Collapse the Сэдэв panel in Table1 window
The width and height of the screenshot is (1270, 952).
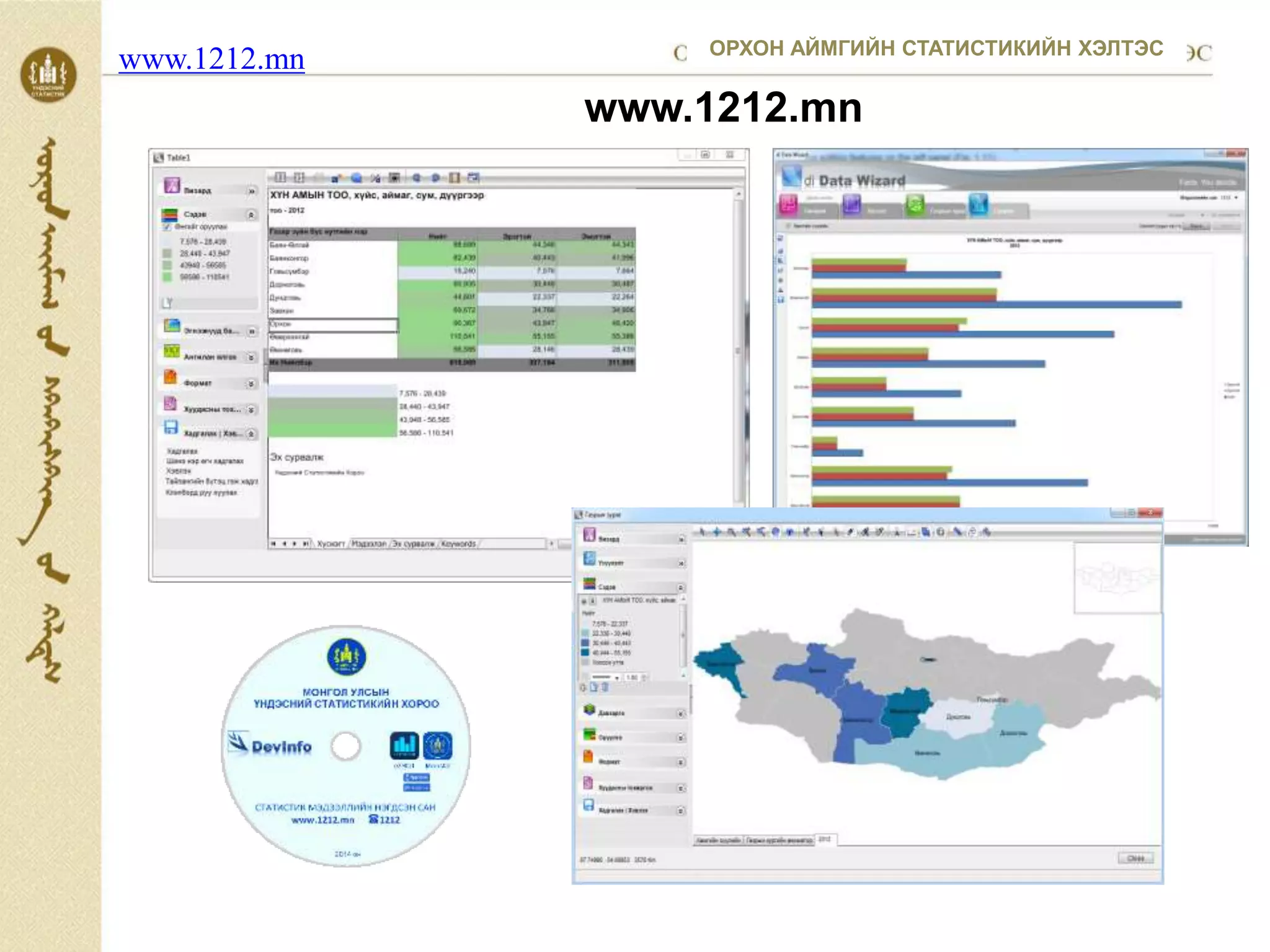251,215
